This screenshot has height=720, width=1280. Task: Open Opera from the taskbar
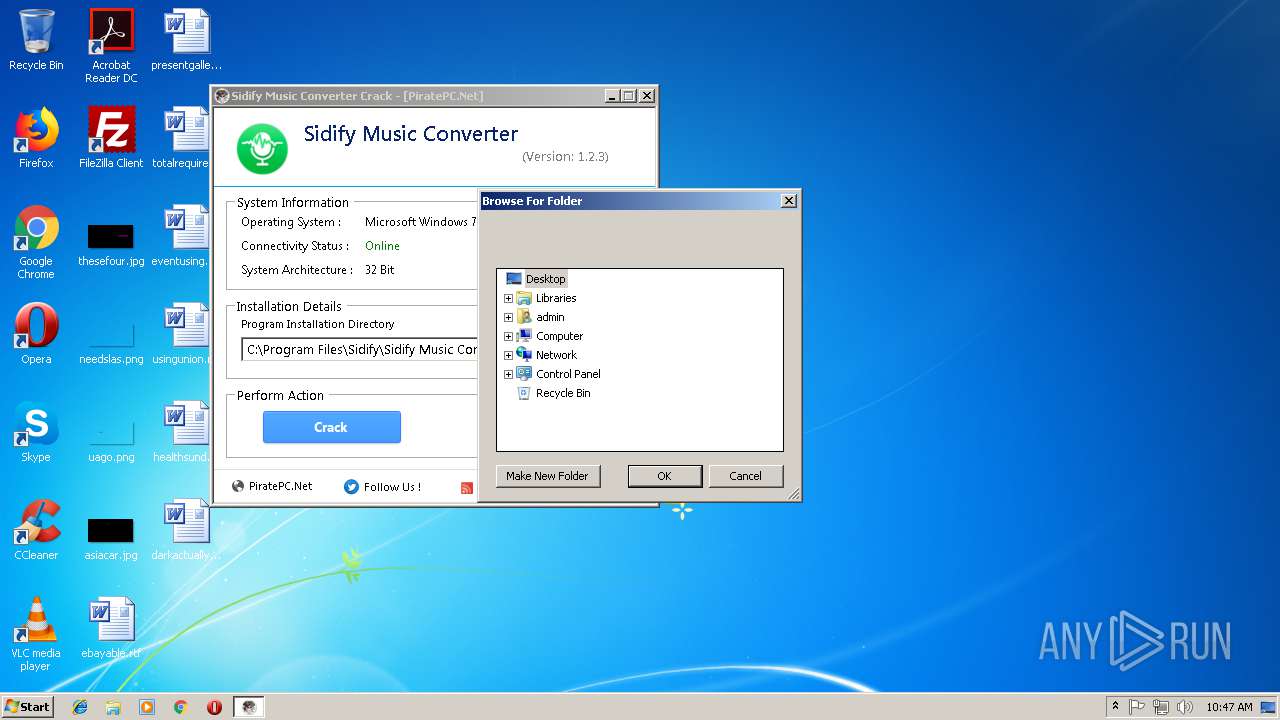214,707
